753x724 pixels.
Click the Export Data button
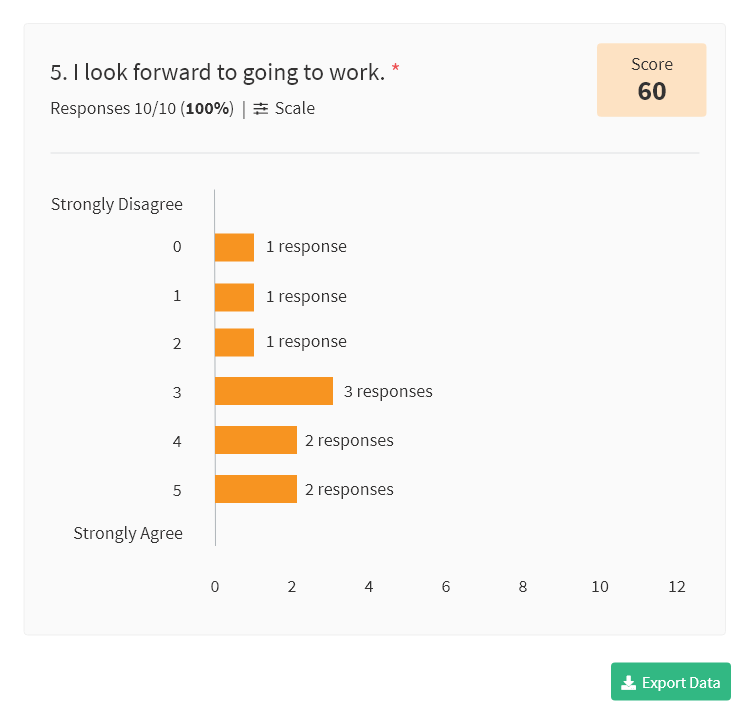670,681
